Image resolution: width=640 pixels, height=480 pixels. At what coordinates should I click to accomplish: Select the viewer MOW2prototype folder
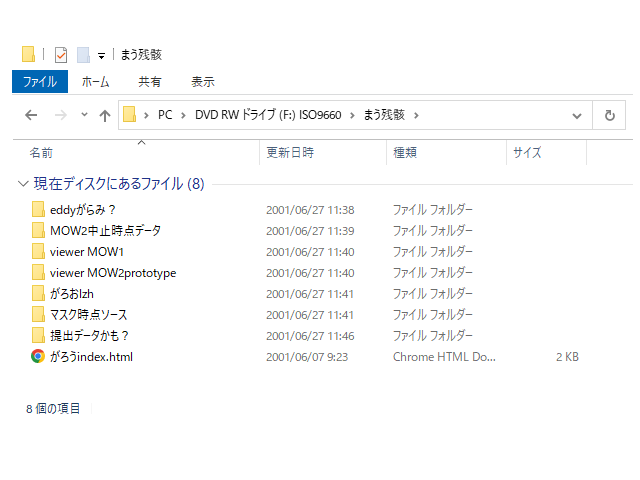pos(112,273)
